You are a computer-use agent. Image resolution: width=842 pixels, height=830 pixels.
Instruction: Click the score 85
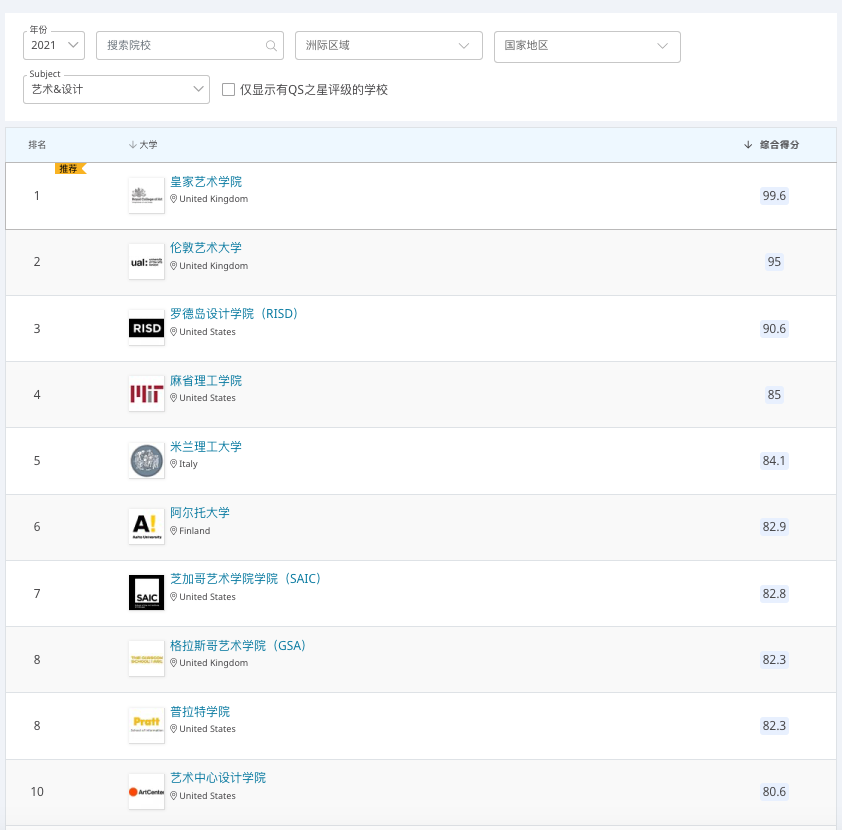pyautogui.click(x=774, y=395)
